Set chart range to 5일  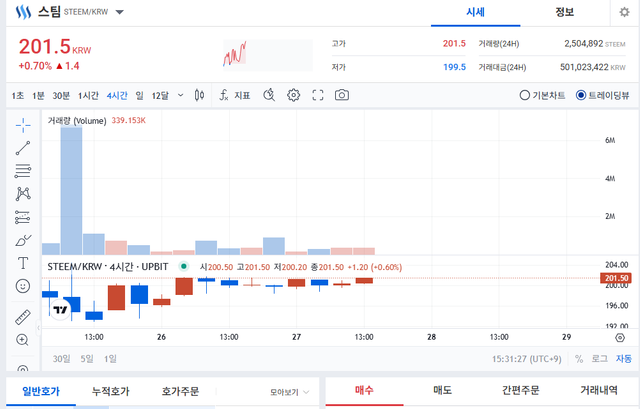pos(87,359)
